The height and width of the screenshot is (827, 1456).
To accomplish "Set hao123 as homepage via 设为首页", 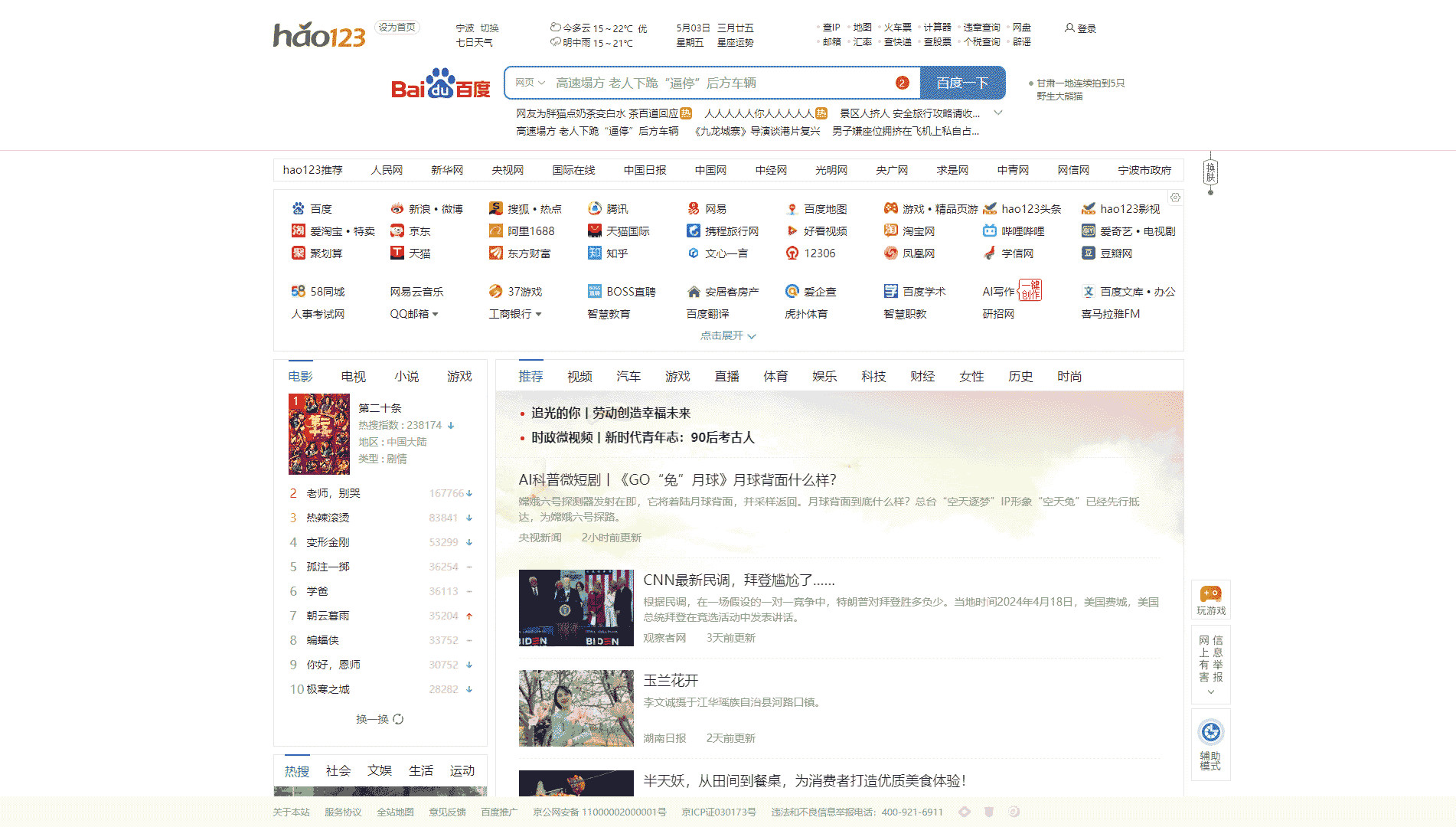I will click(397, 28).
